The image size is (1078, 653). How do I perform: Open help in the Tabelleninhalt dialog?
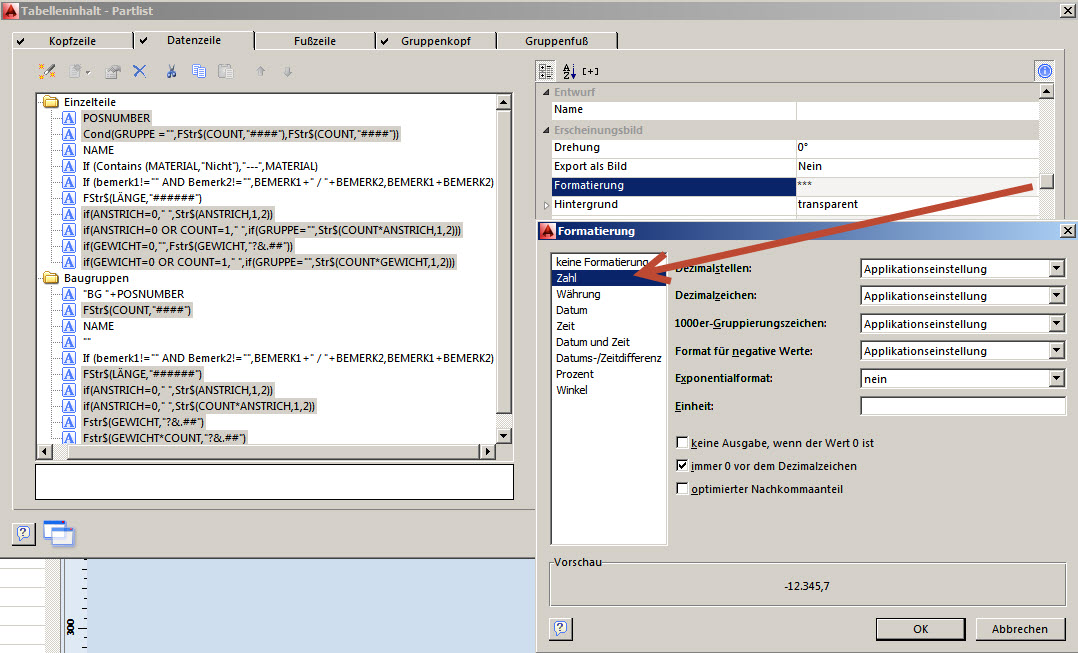click(23, 533)
